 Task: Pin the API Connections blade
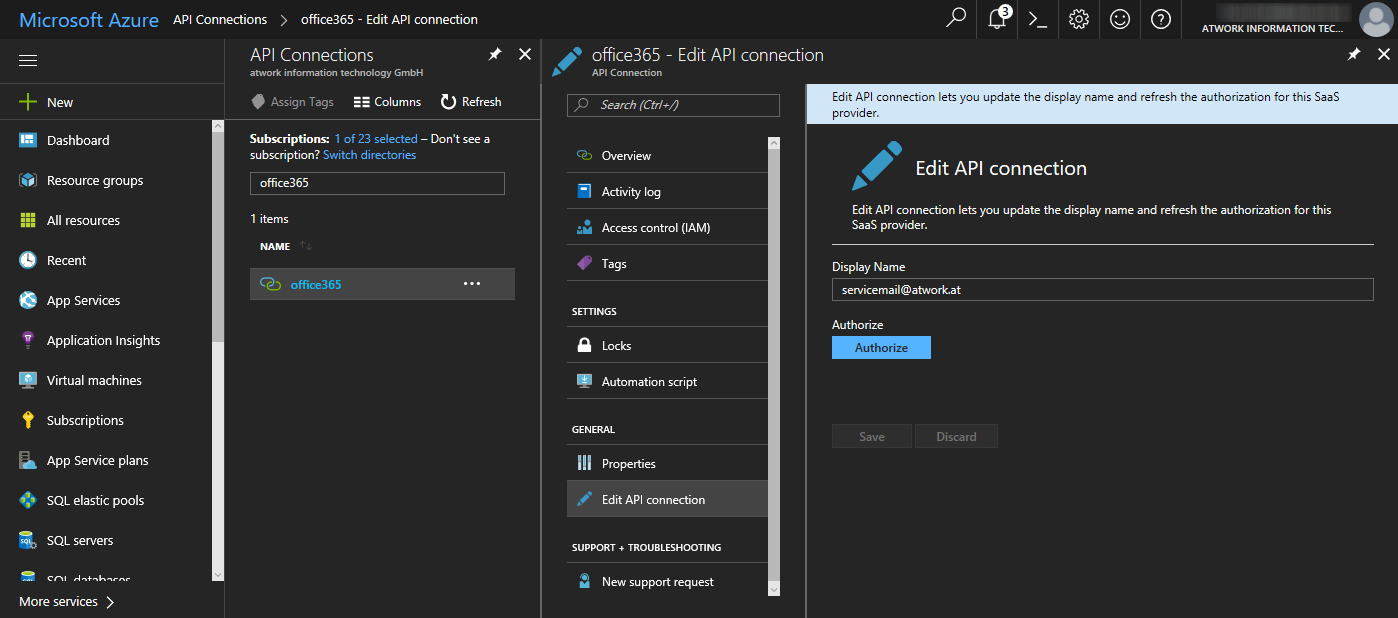495,55
